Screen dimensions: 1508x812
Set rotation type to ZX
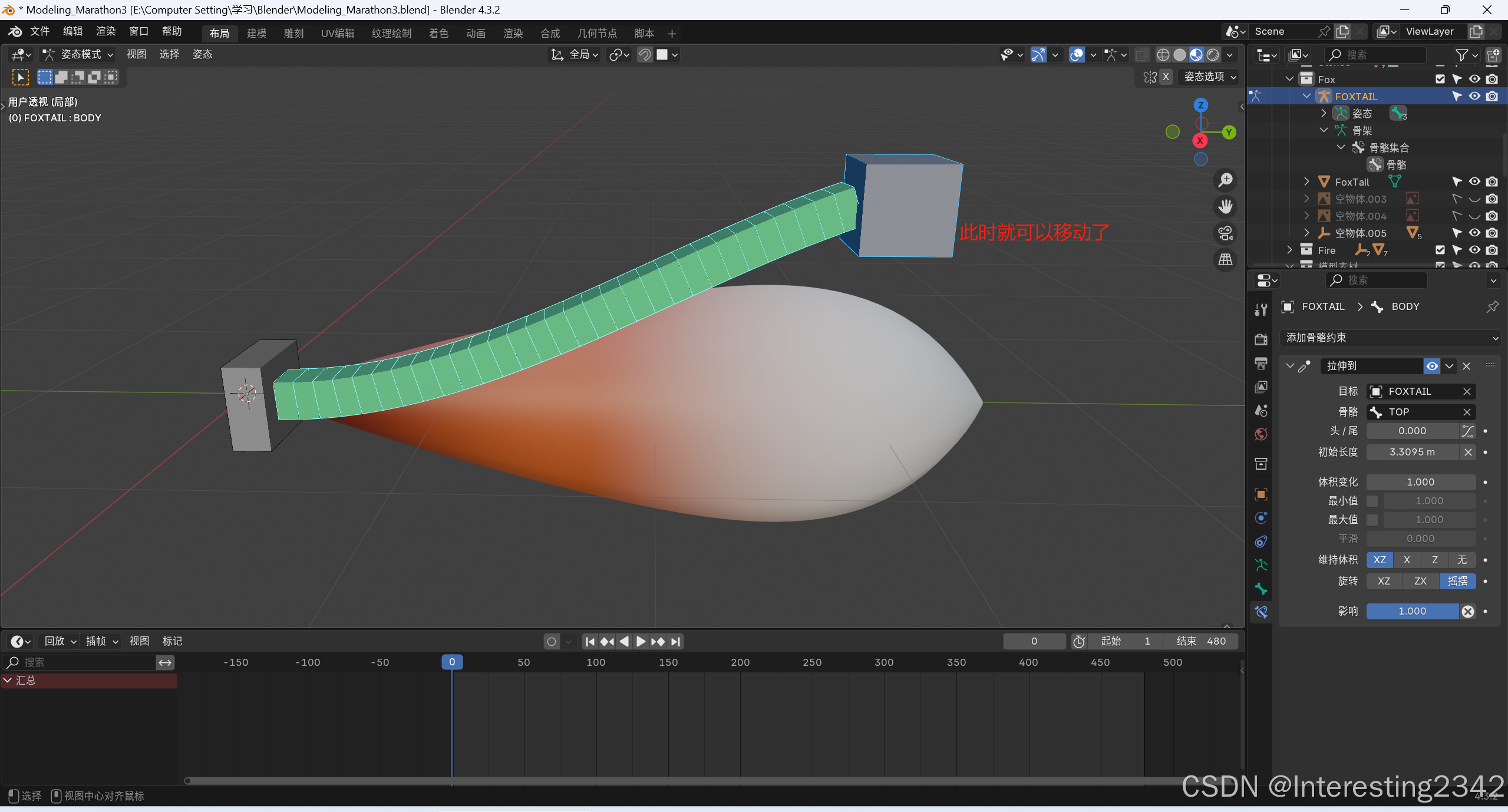(1420, 581)
